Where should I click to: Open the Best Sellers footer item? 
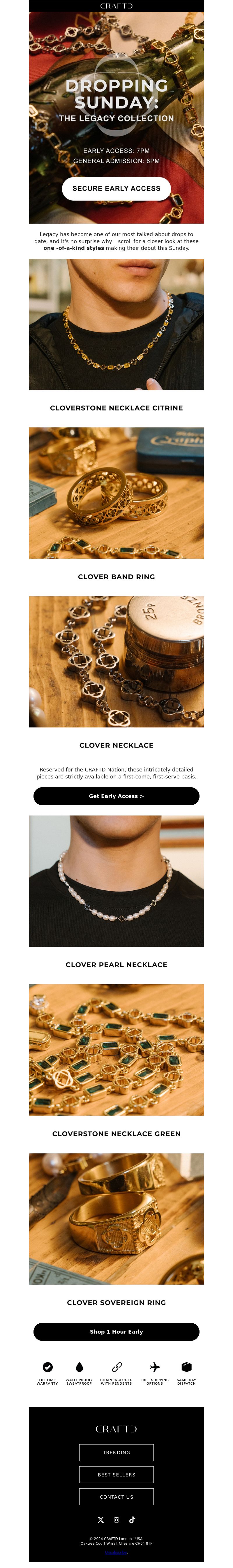tap(116, 1474)
